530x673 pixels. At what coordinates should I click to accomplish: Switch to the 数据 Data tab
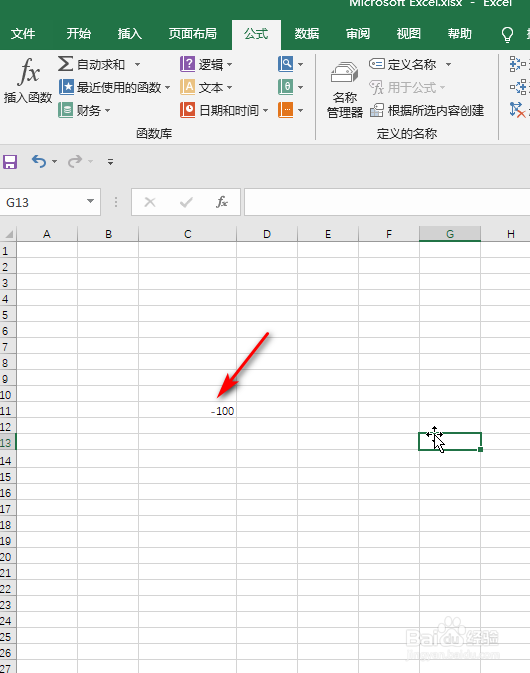tap(307, 33)
